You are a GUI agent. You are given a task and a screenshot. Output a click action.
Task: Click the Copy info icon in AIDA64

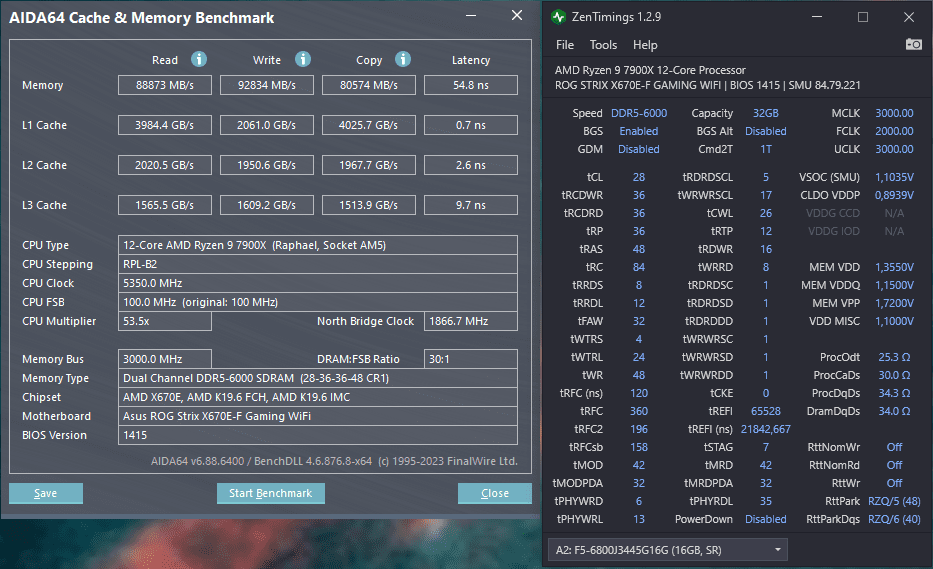tap(403, 59)
